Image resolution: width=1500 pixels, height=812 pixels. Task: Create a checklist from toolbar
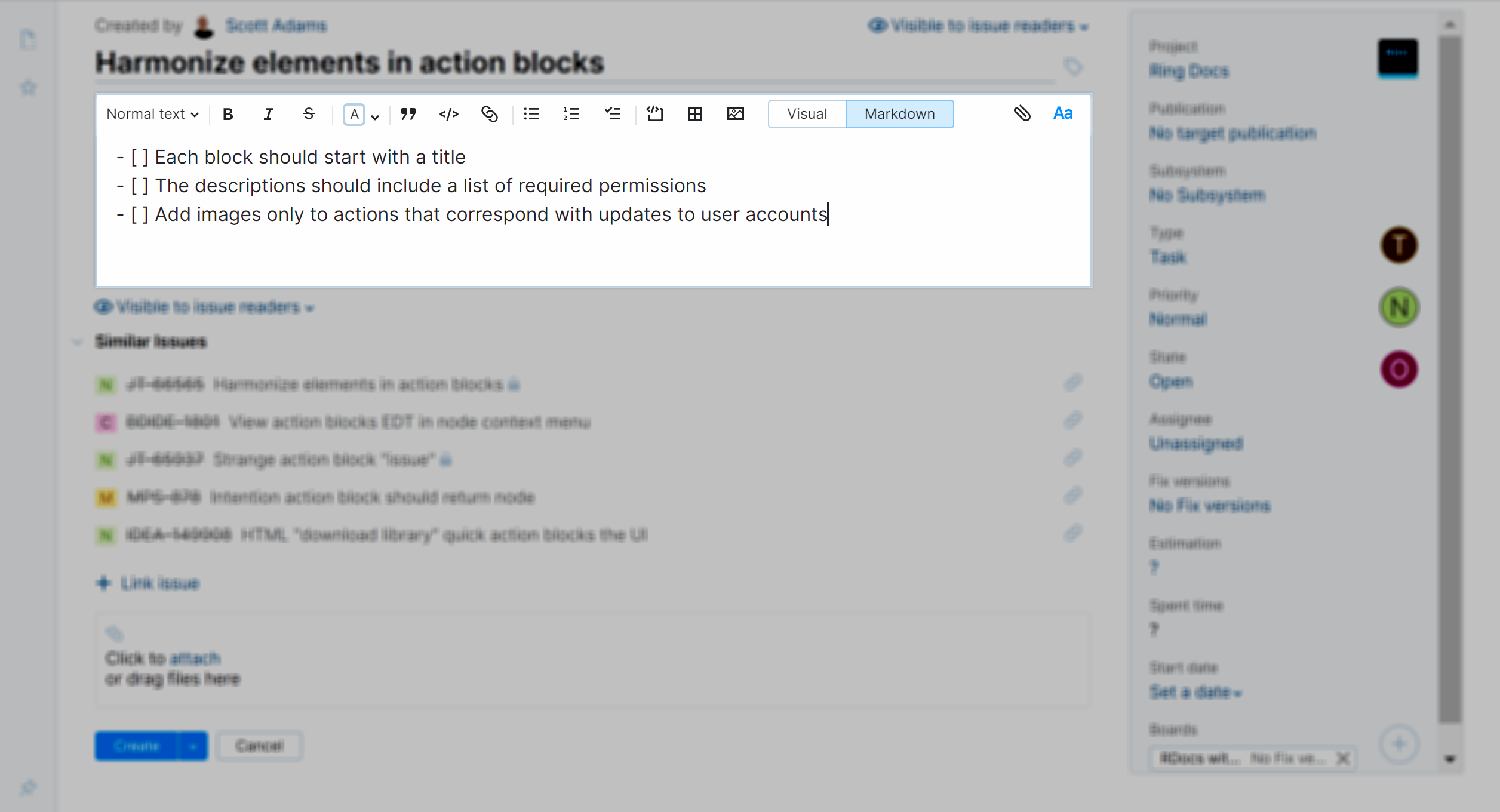(x=612, y=114)
